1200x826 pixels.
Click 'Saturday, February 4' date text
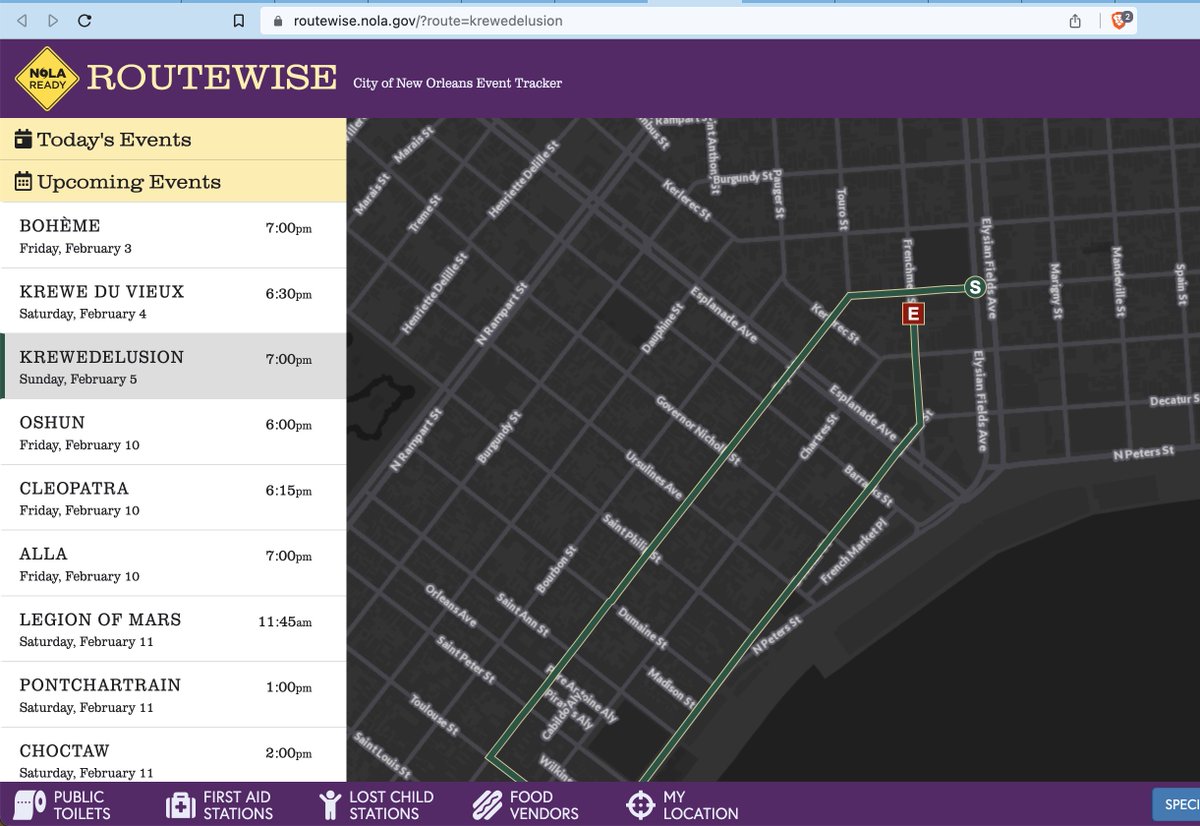click(x=83, y=314)
